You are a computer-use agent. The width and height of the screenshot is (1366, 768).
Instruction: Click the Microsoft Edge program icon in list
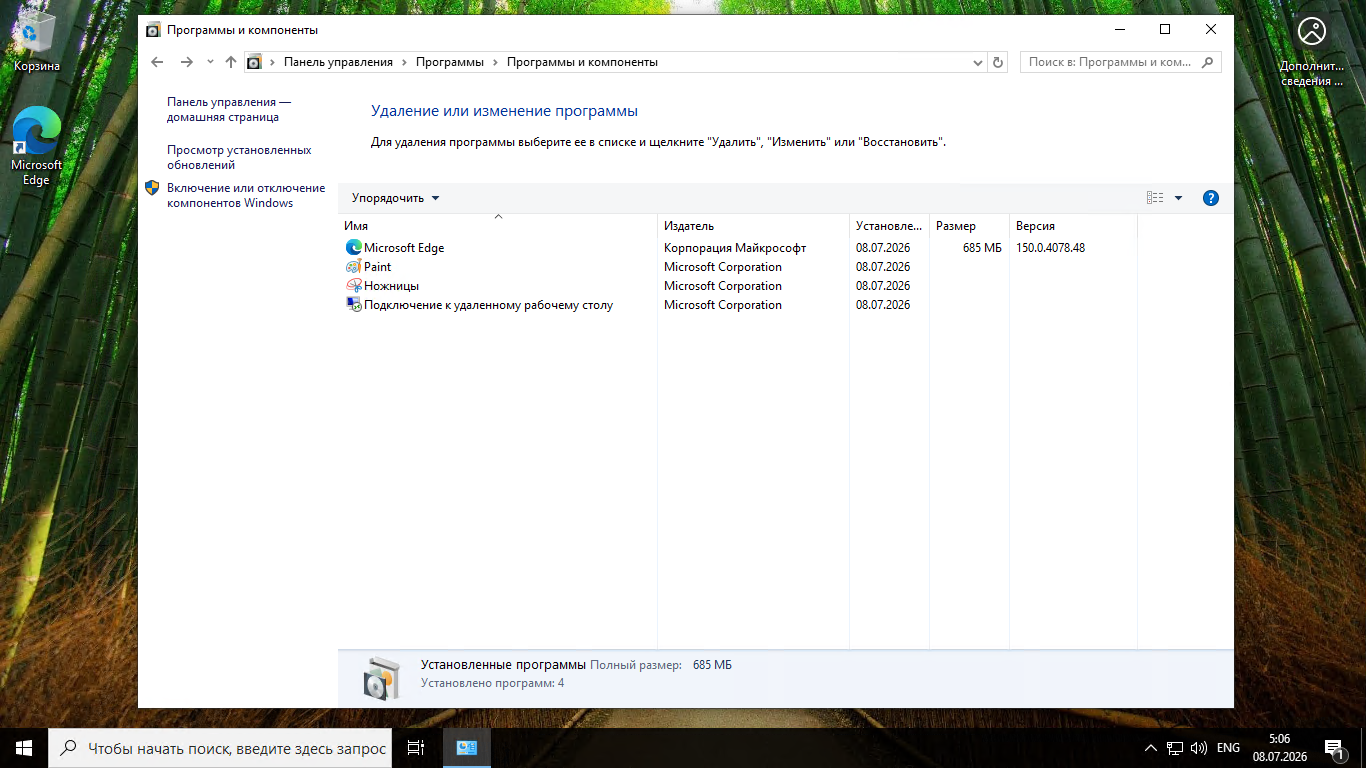tap(353, 247)
